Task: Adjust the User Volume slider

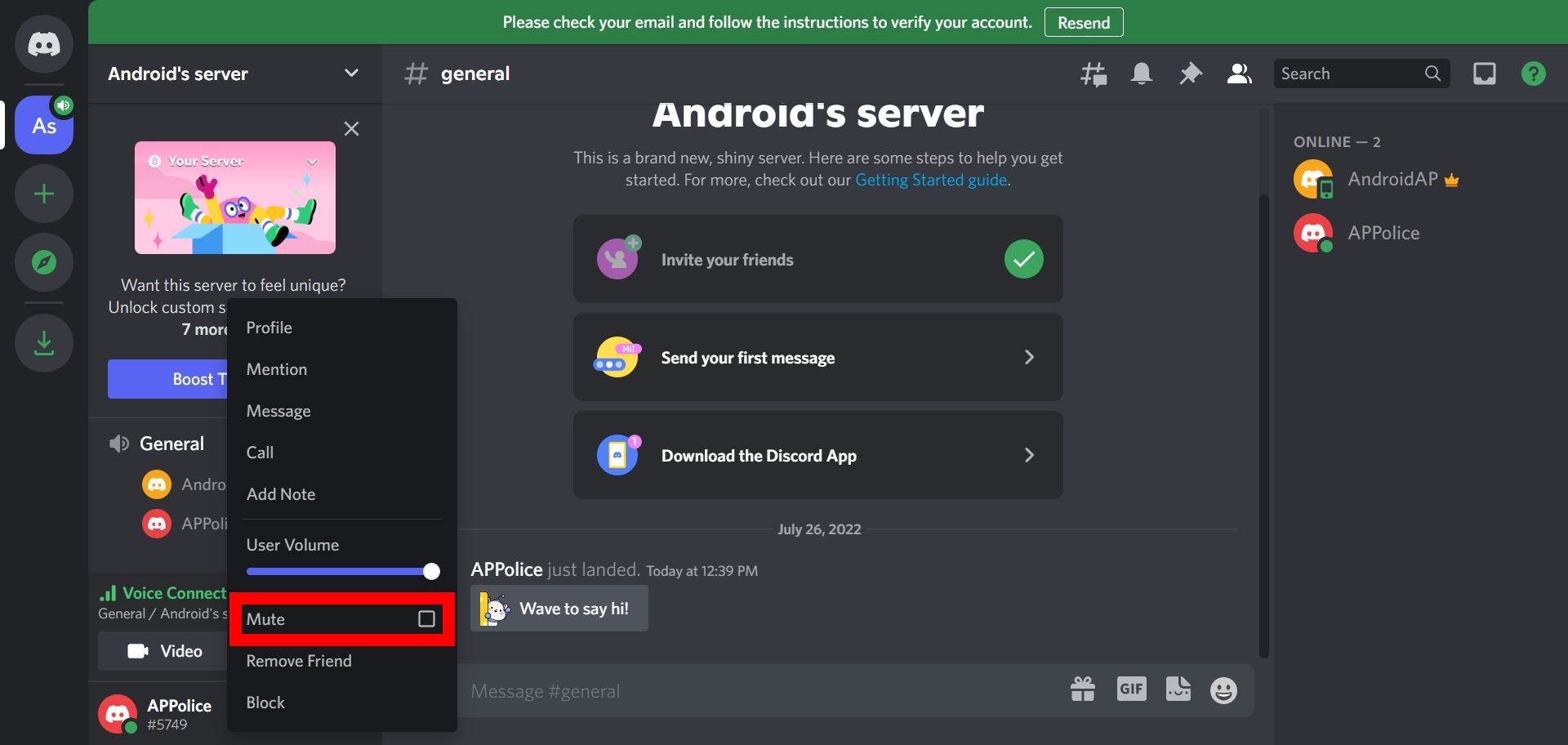Action: coord(430,572)
